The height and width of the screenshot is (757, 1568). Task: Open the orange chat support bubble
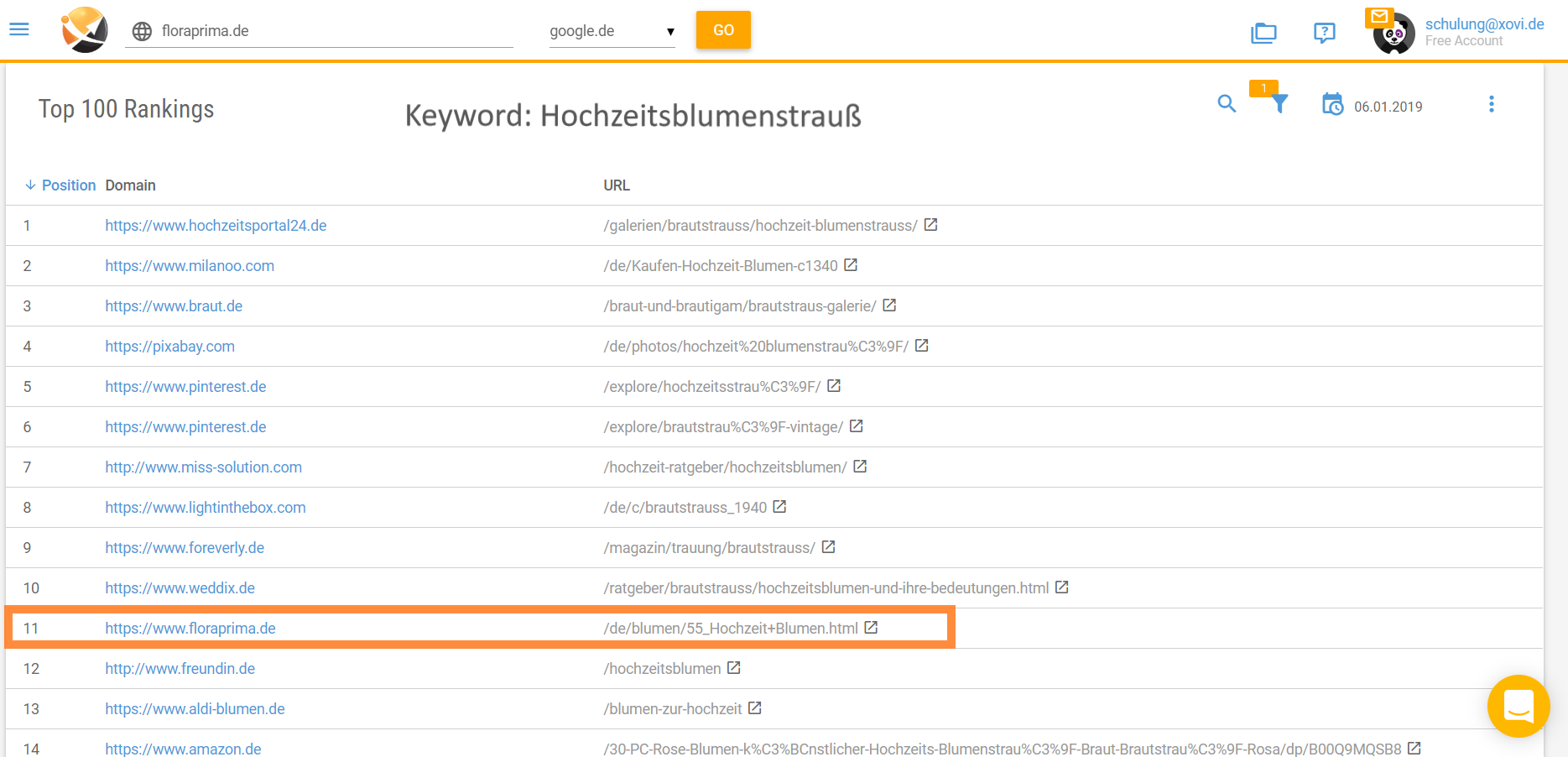tap(1519, 706)
